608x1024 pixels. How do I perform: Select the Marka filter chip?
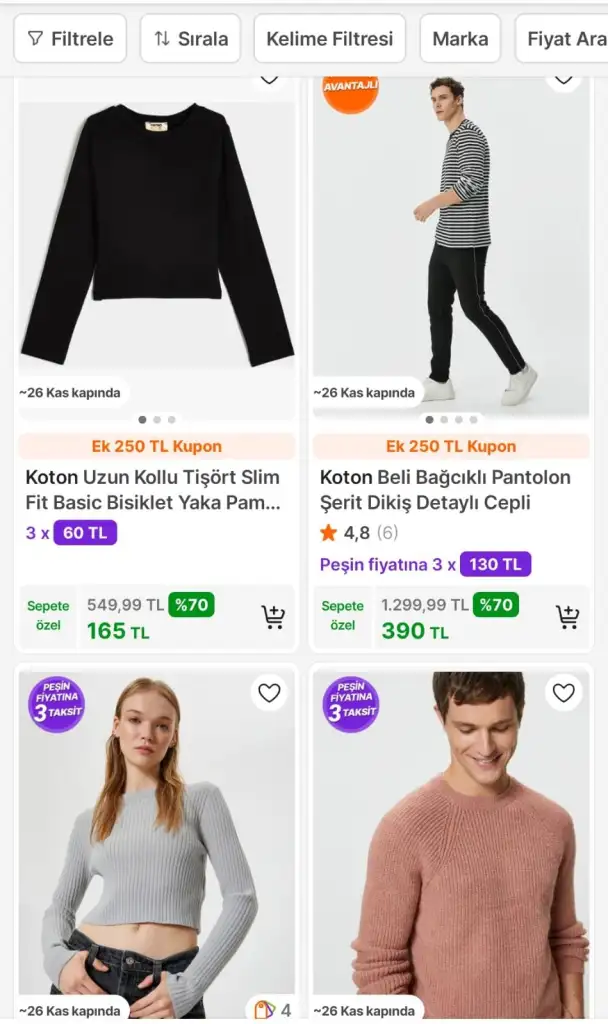460,39
